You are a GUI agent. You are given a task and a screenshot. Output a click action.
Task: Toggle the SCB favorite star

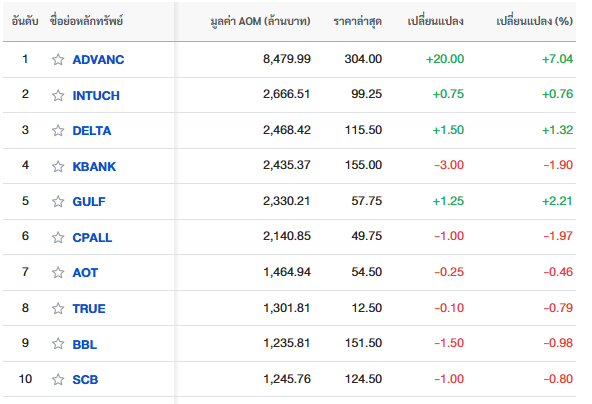(58, 379)
